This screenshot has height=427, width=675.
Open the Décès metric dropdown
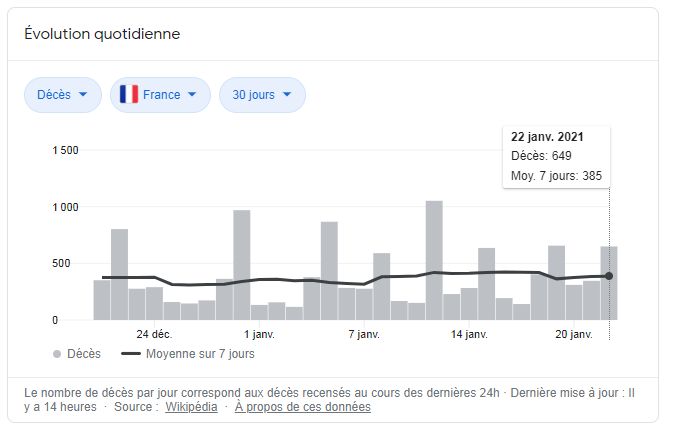[62, 95]
